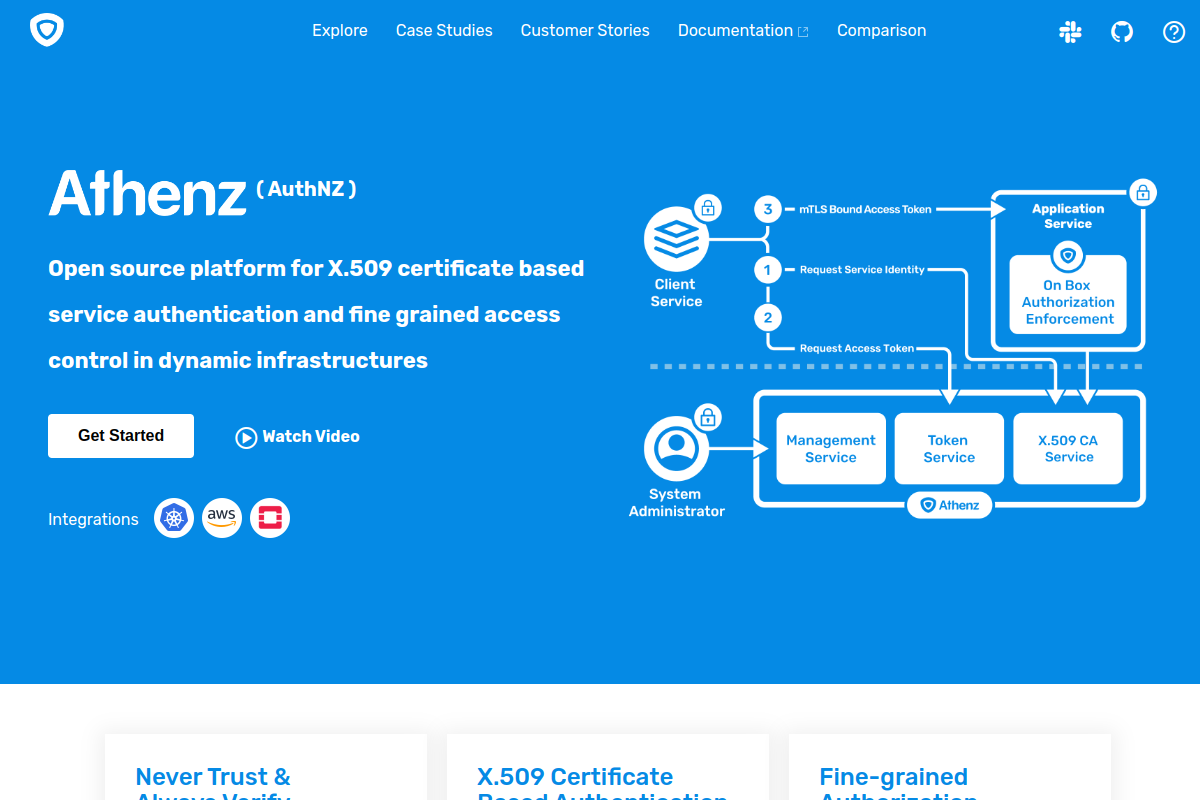Click the Athenz main heading
Viewport: 1200px width, 800px height.
pos(148,193)
